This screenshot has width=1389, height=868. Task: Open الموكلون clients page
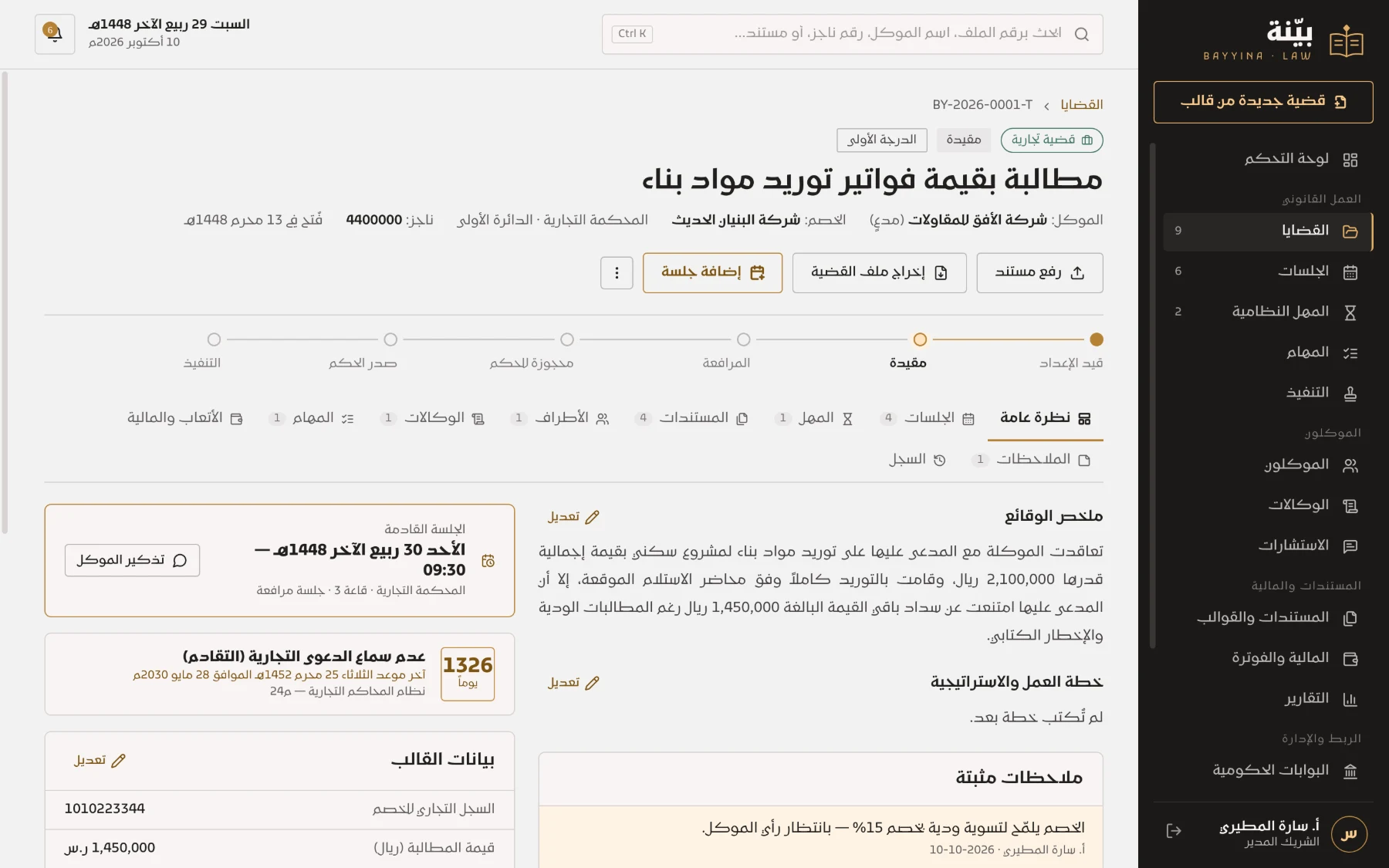click(x=1268, y=464)
